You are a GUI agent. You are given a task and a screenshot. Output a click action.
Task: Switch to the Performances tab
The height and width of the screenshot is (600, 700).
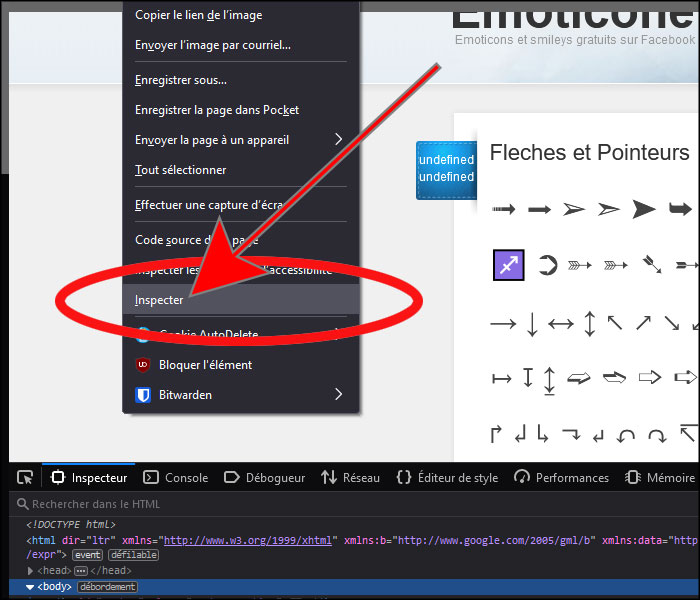(x=561, y=478)
